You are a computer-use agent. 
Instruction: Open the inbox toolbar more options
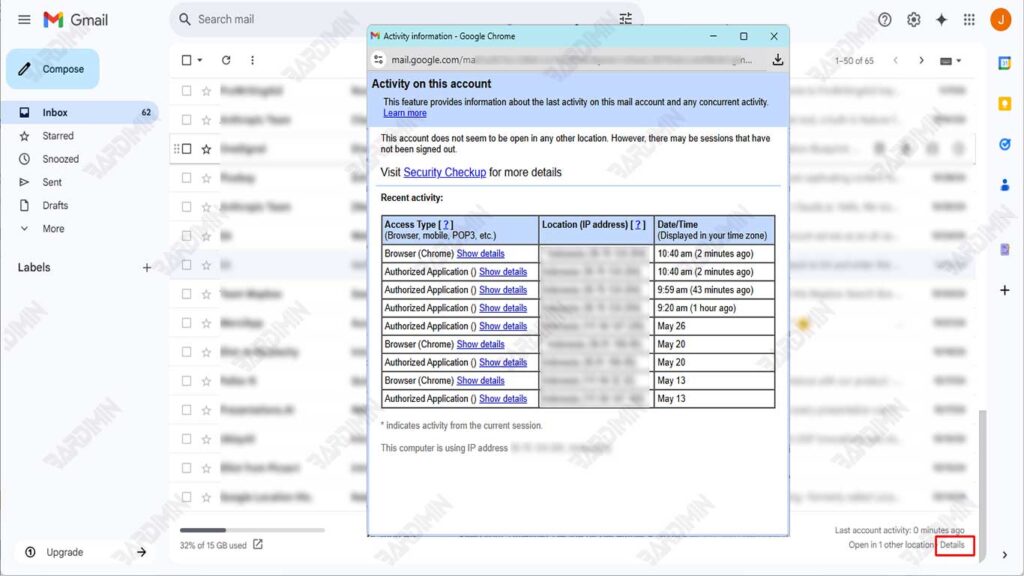pos(252,60)
